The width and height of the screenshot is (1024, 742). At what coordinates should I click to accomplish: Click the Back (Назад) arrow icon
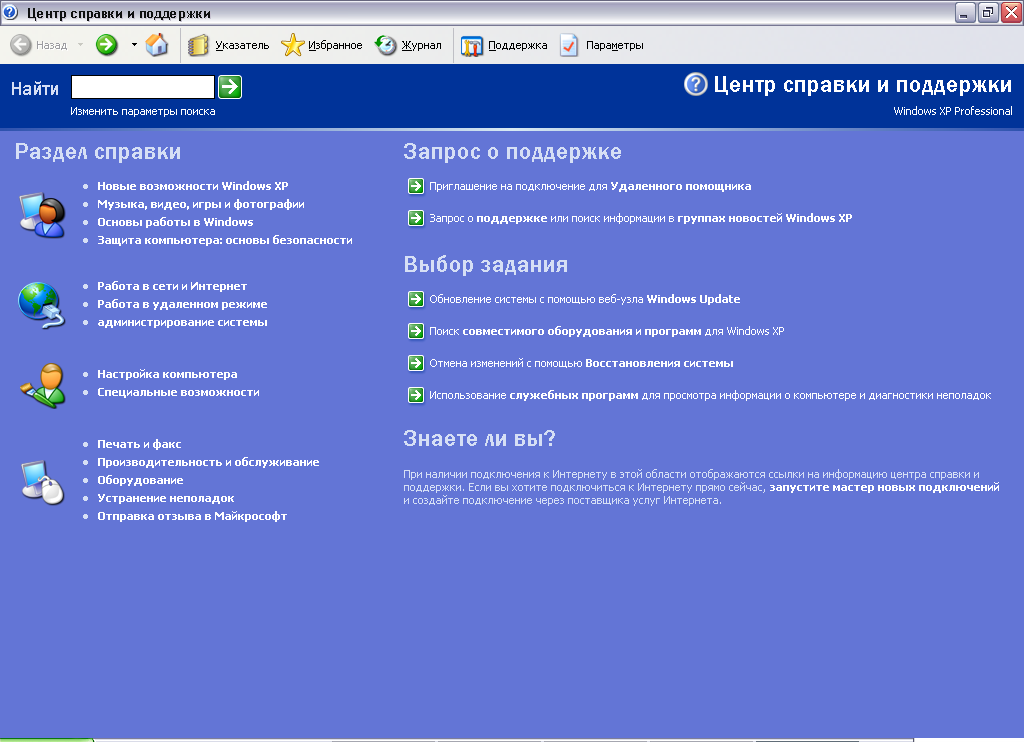(21, 44)
